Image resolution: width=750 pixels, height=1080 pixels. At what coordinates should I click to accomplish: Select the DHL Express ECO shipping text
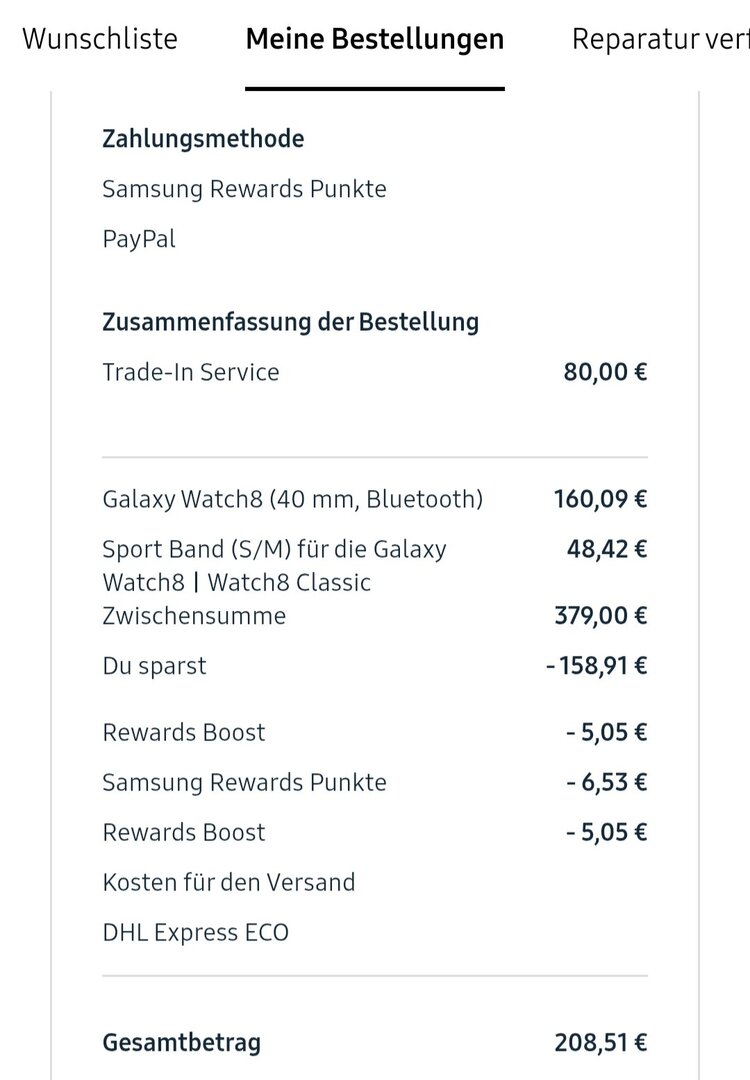click(x=195, y=932)
